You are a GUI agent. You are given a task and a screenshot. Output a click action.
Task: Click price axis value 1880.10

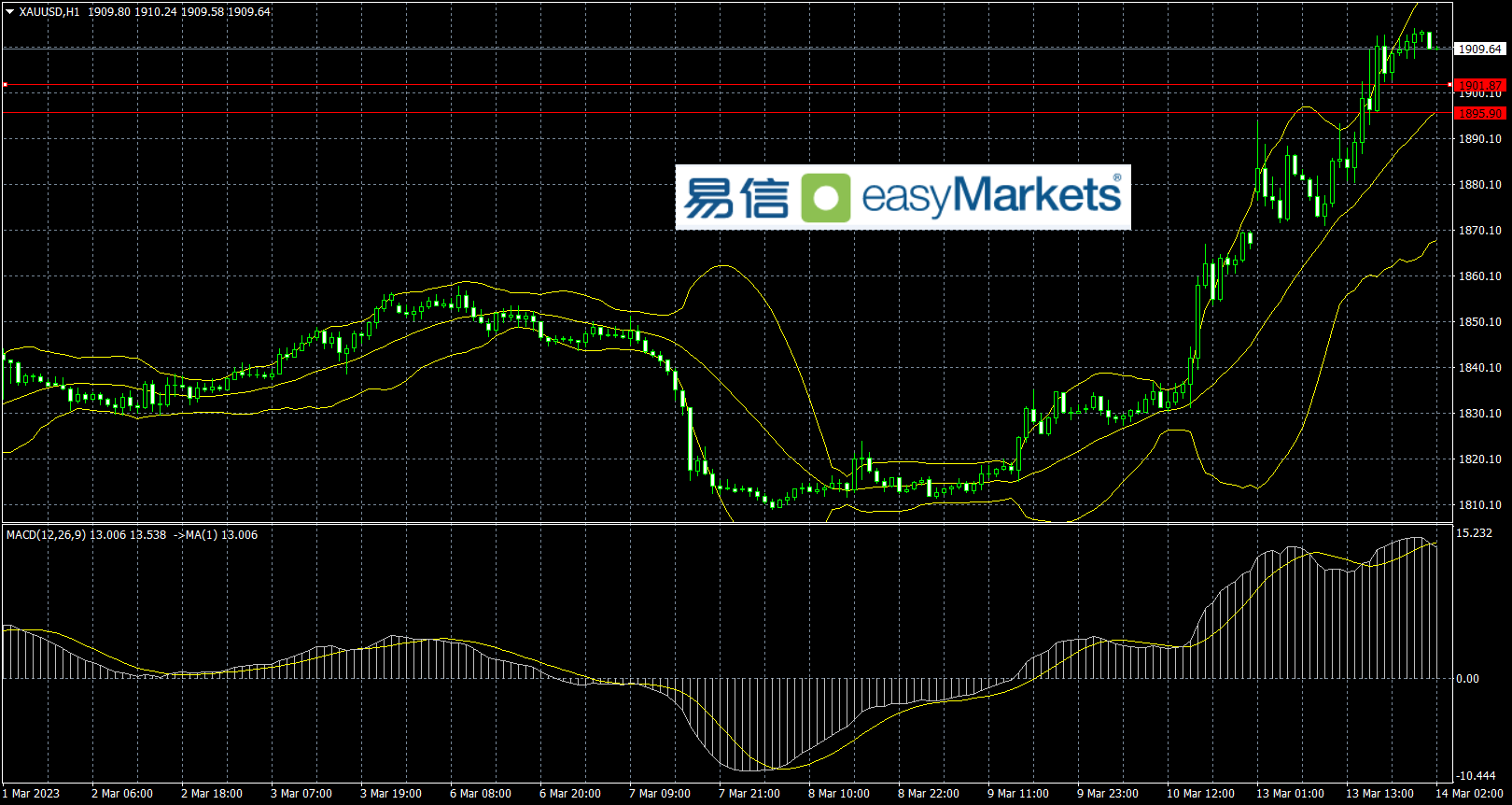point(1480,185)
